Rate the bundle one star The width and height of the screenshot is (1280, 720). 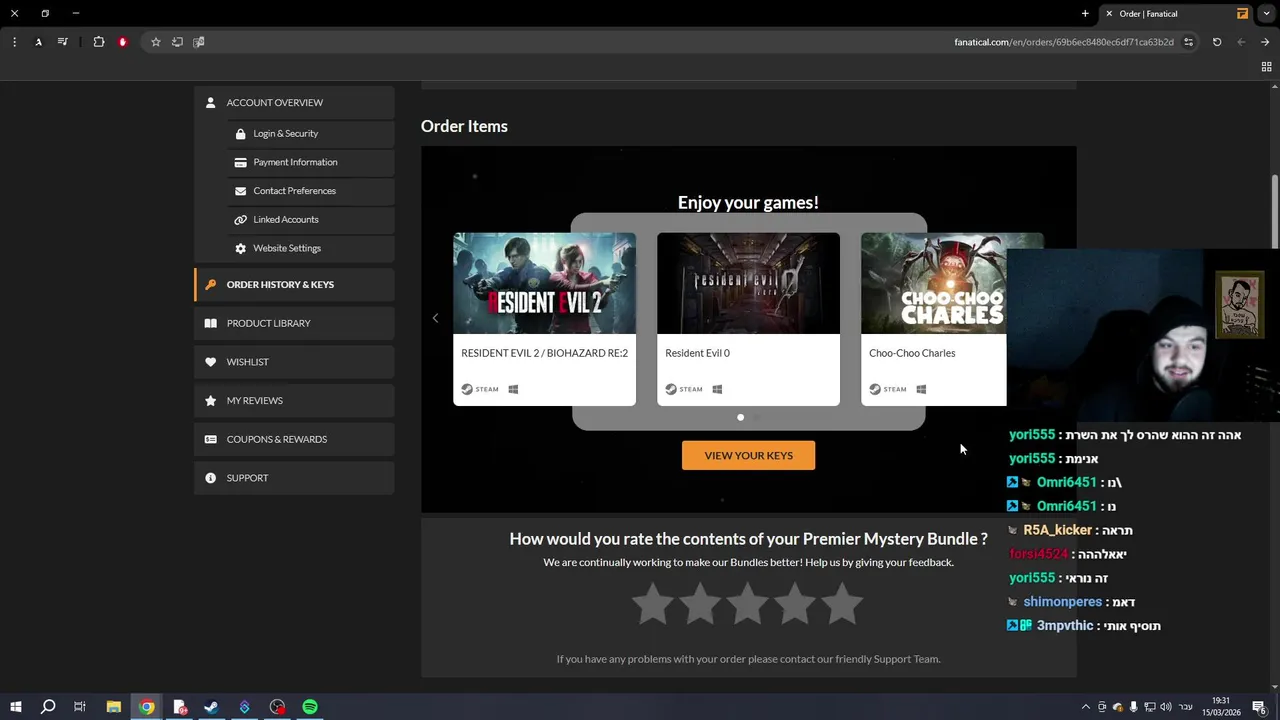coord(653,604)
